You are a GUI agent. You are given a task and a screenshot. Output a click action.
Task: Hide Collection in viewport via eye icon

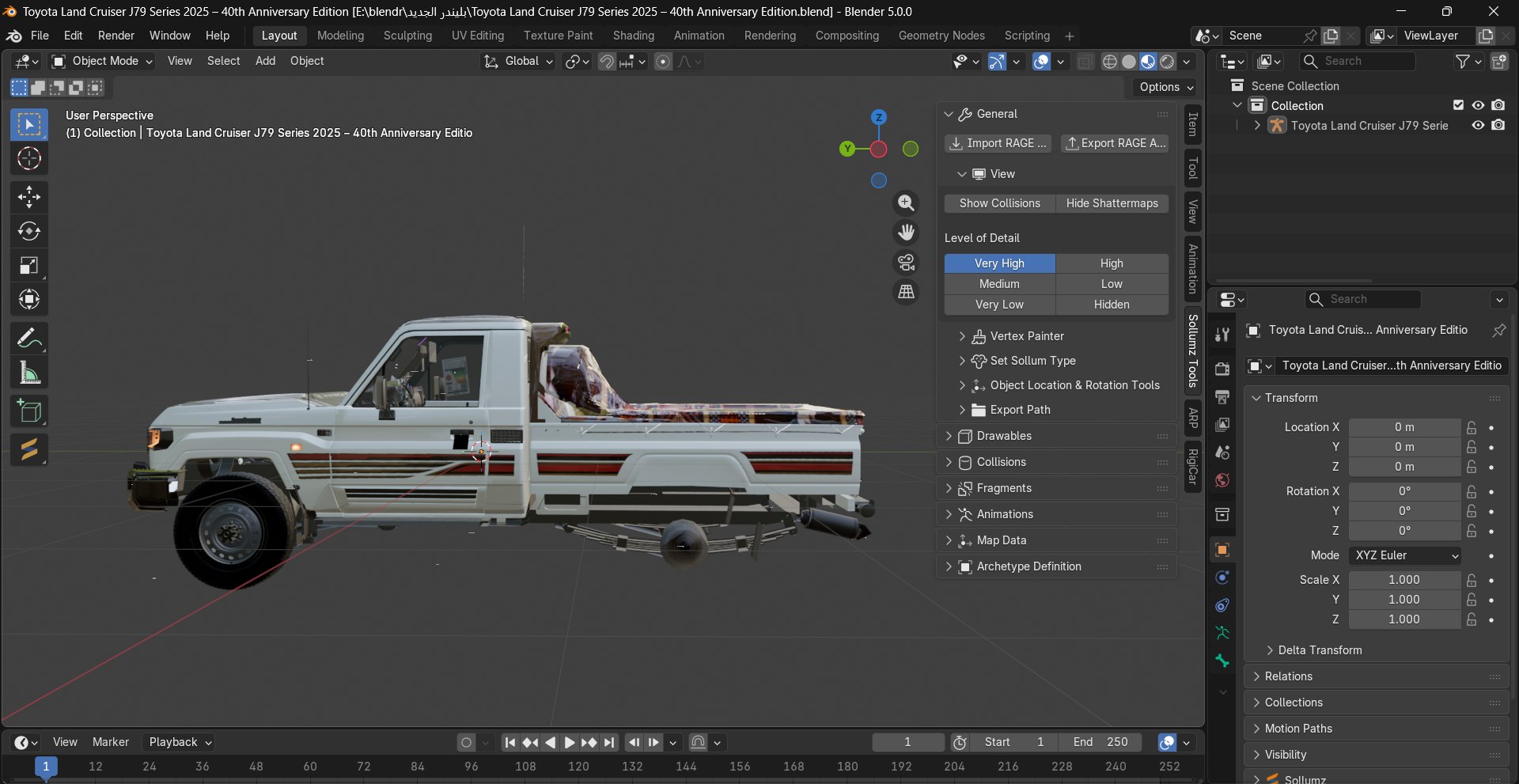tap(1478, 105)
